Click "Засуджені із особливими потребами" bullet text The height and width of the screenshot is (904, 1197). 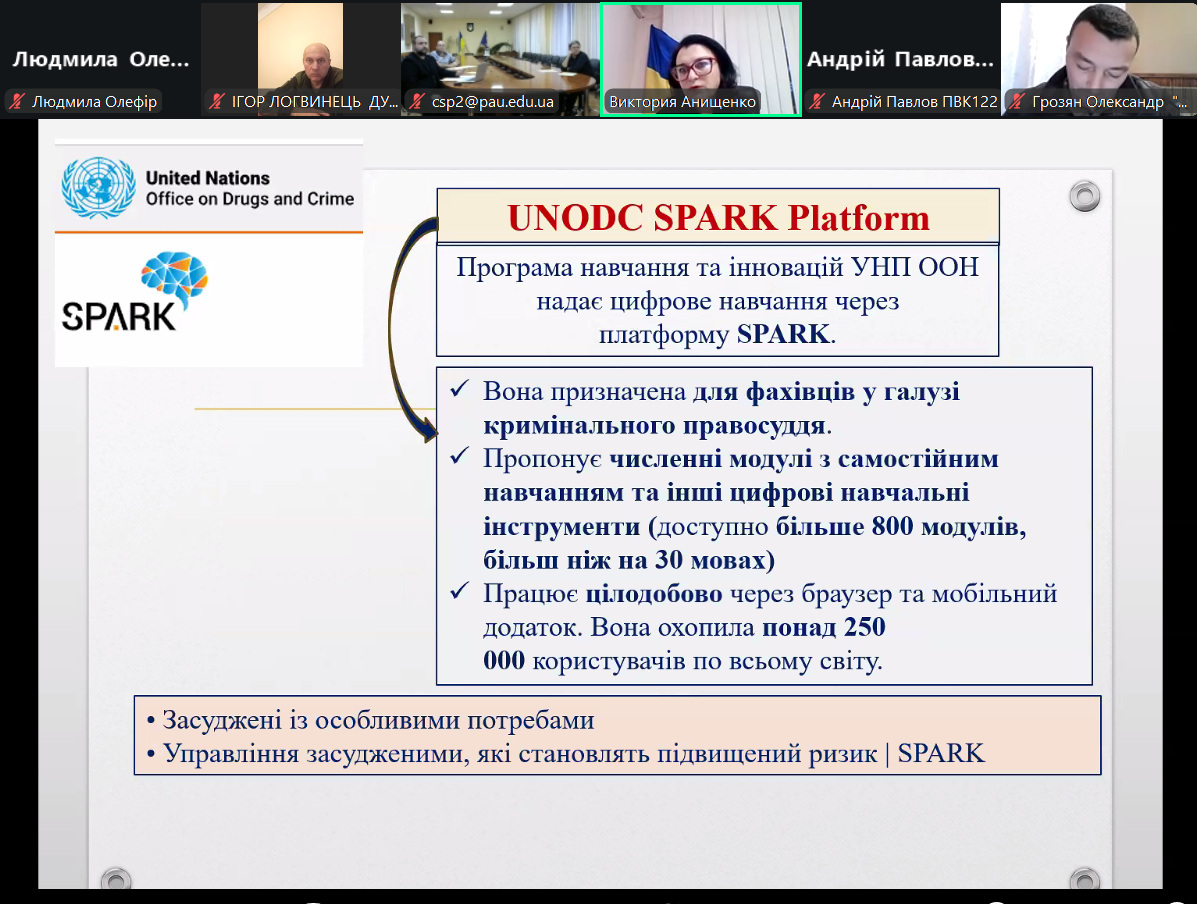[378, 720]
